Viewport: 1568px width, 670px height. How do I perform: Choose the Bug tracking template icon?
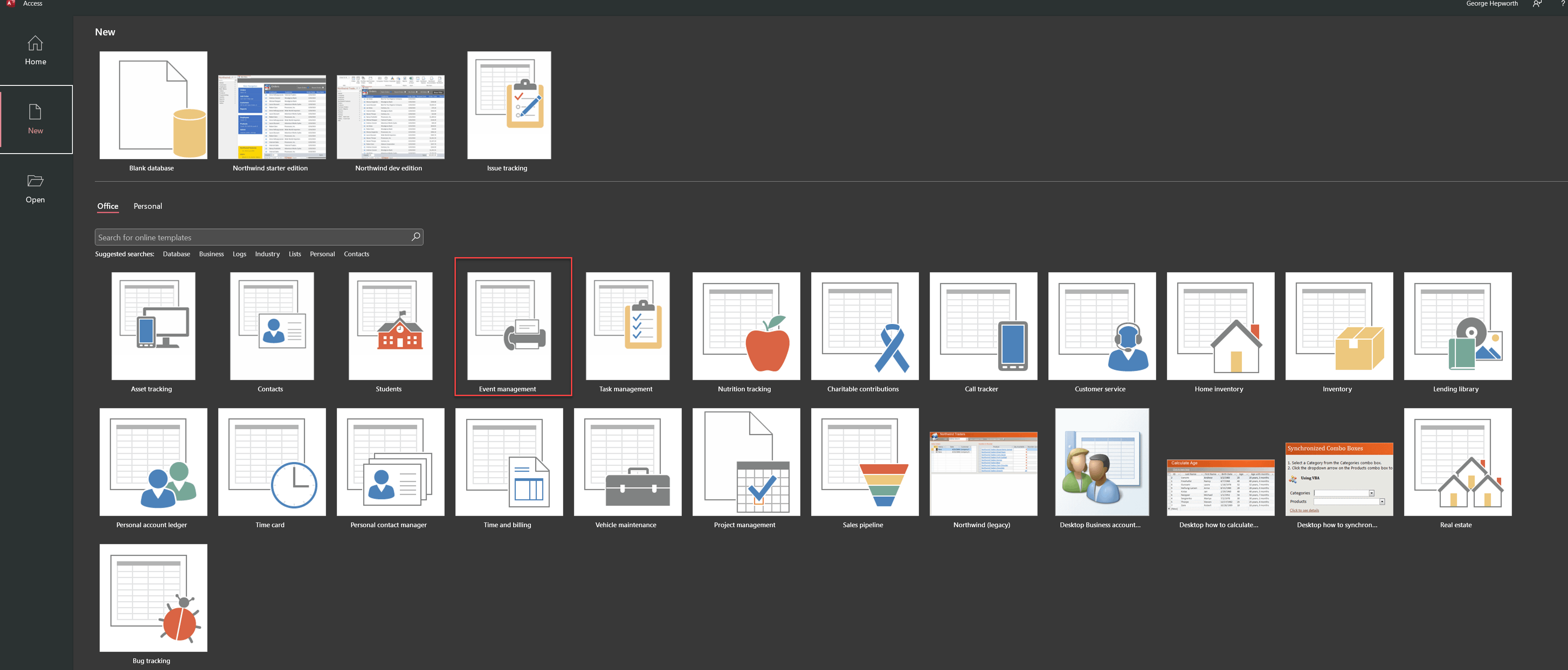click(153, 598)
